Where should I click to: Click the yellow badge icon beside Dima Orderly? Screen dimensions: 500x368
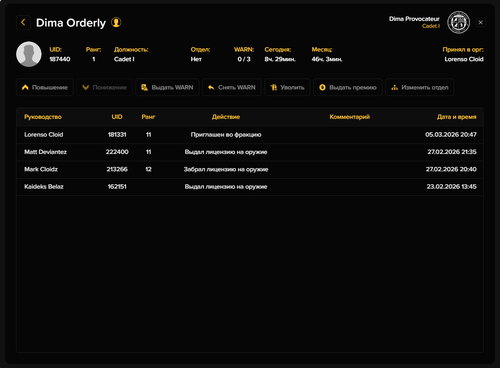click(116, 22)
